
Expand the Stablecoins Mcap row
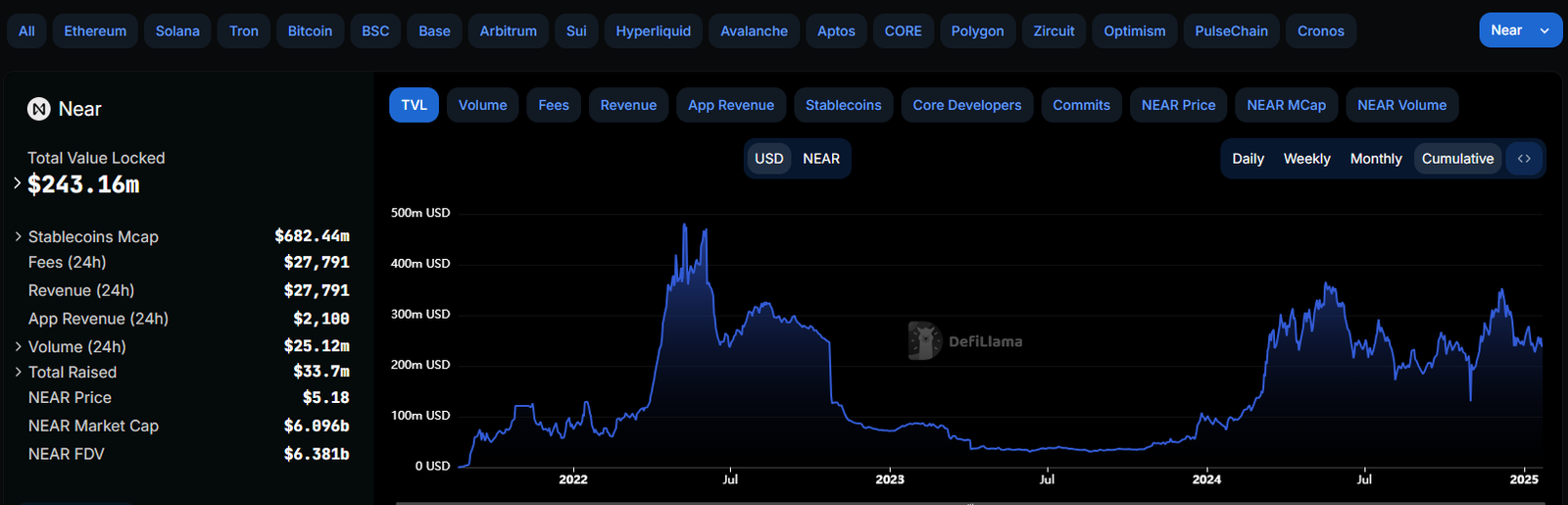tap(18, 236)
